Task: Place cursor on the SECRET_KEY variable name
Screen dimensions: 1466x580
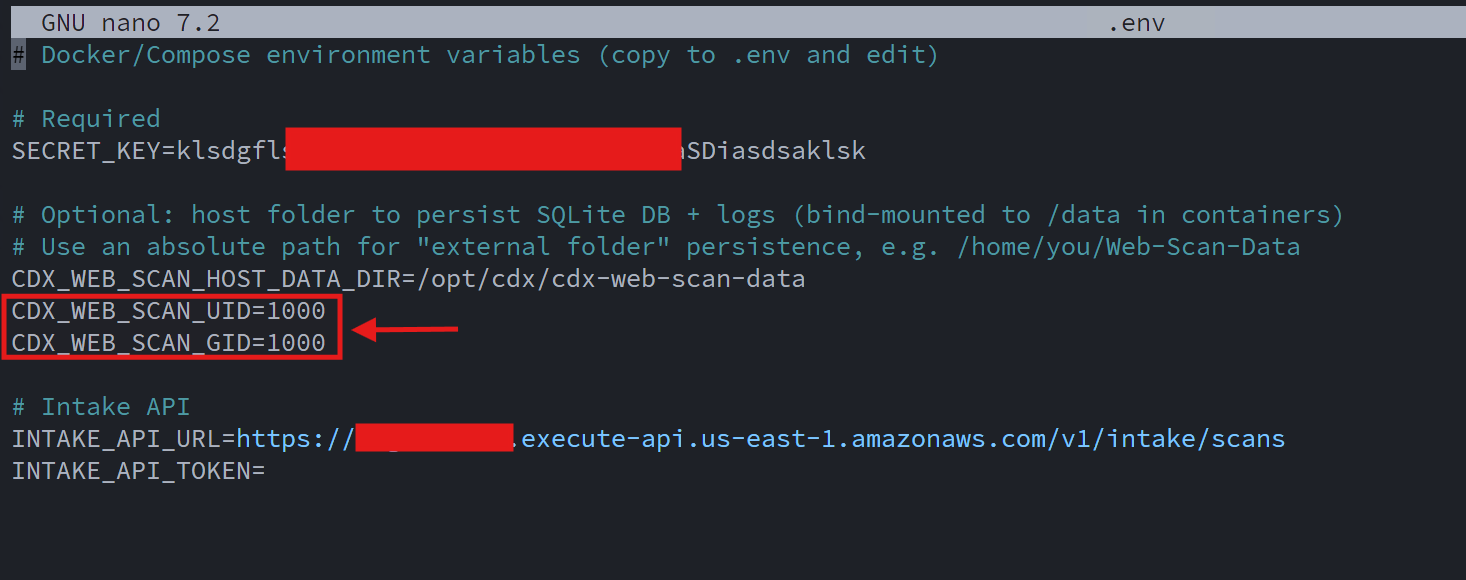Action: (x=86, y=151)
